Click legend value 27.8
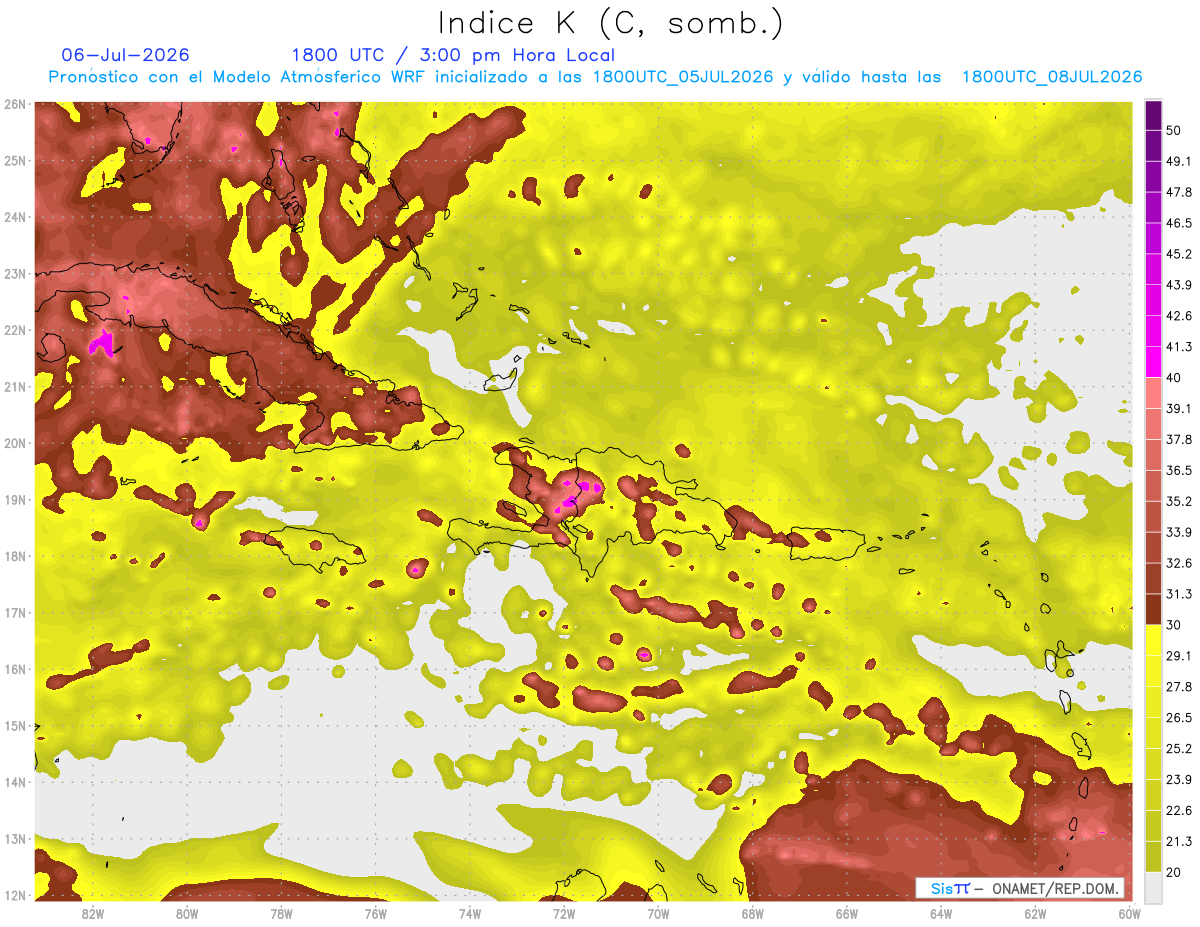1200x927 pixels. (x=1179, y=686)
